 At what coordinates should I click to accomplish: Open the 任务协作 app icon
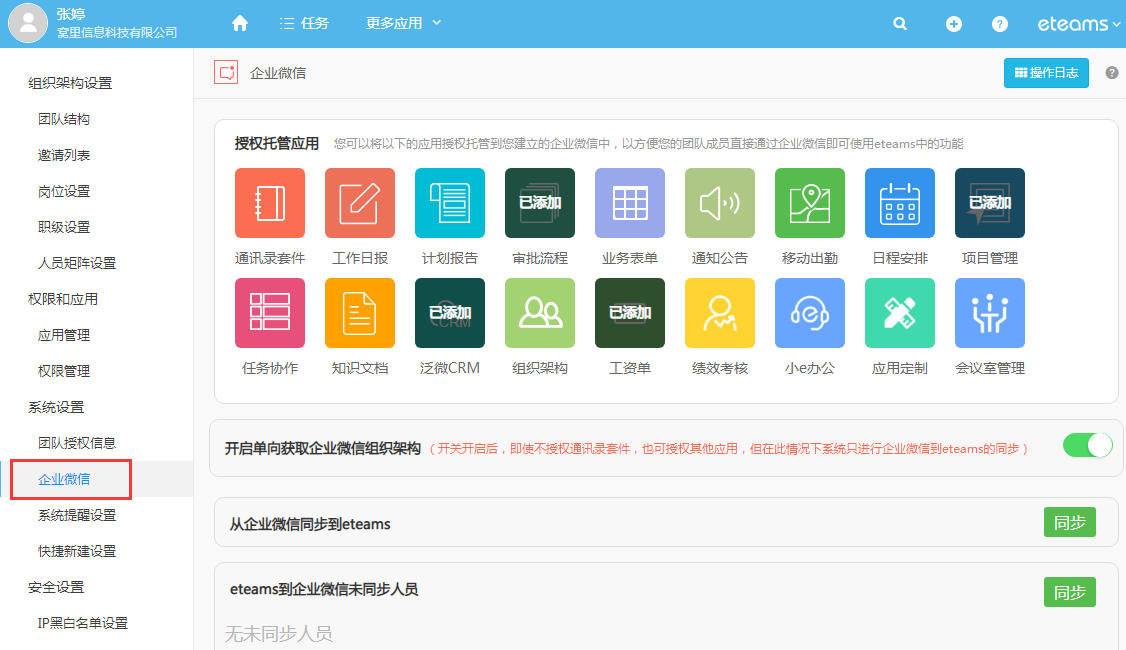270,313
